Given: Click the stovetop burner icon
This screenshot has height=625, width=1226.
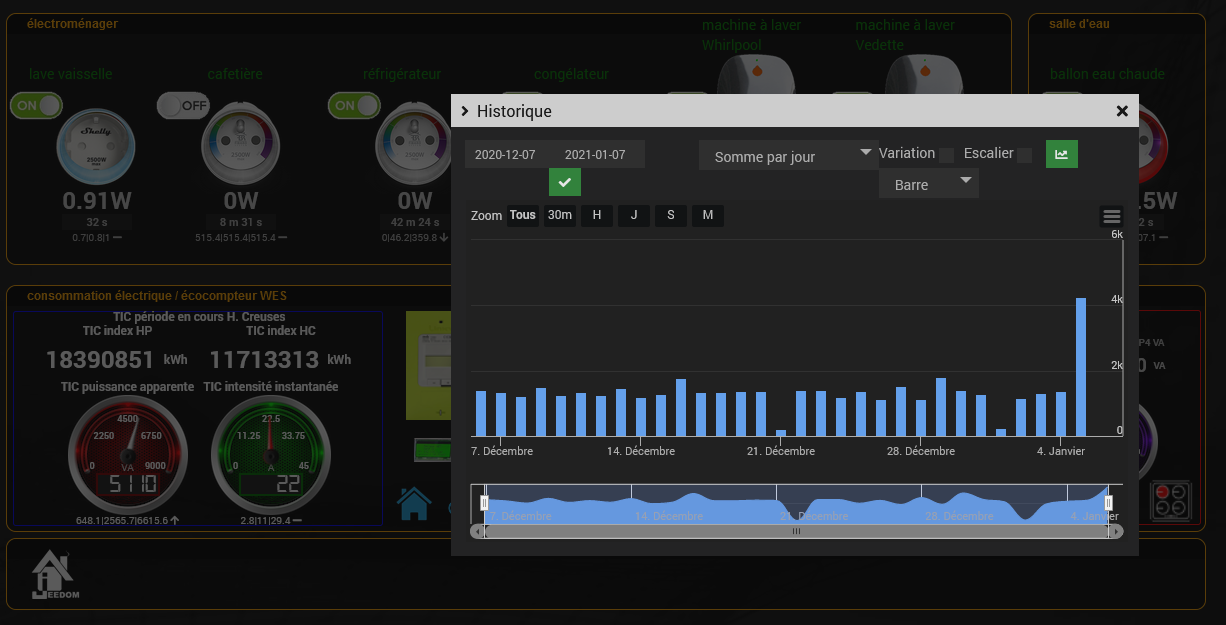Looking at the screenshot, I should pos(1170,501).
